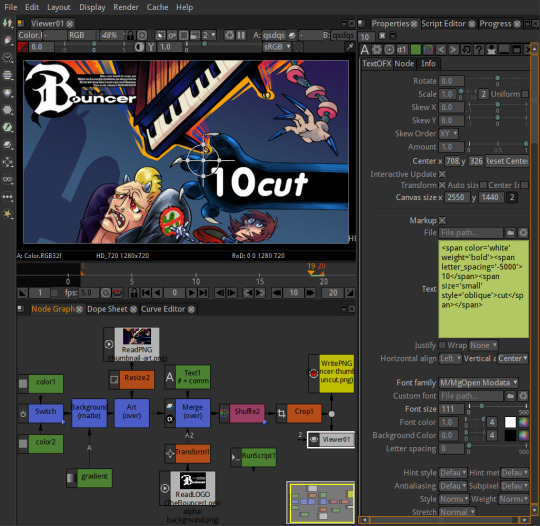Open the Wrap None dropdown

point(483,345)
